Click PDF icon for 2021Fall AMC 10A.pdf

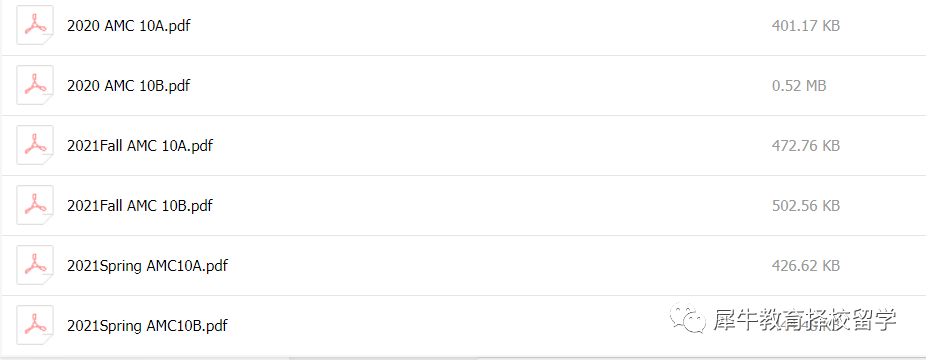point(35,145)
